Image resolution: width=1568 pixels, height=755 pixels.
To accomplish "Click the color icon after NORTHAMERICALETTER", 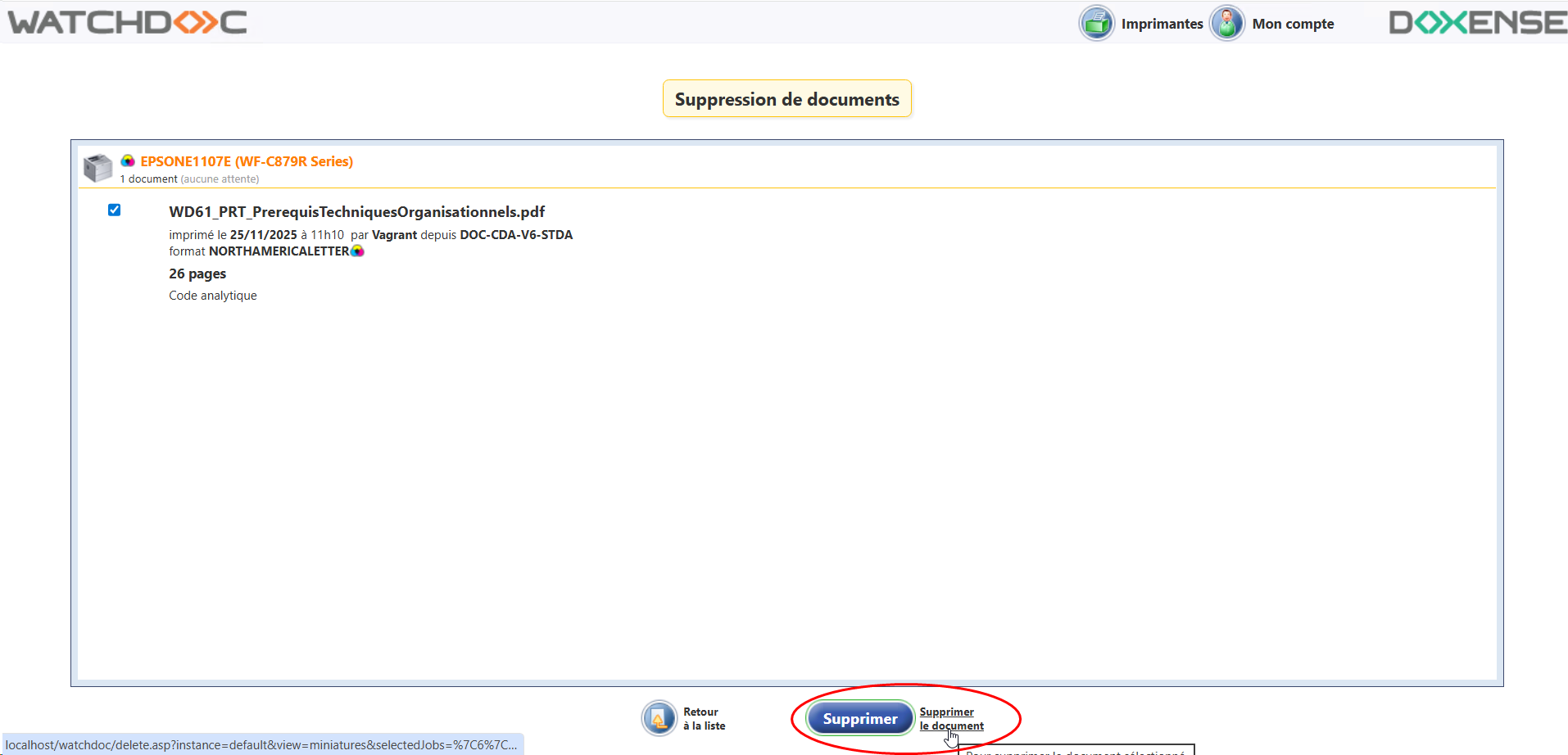I will click(357, 251).
